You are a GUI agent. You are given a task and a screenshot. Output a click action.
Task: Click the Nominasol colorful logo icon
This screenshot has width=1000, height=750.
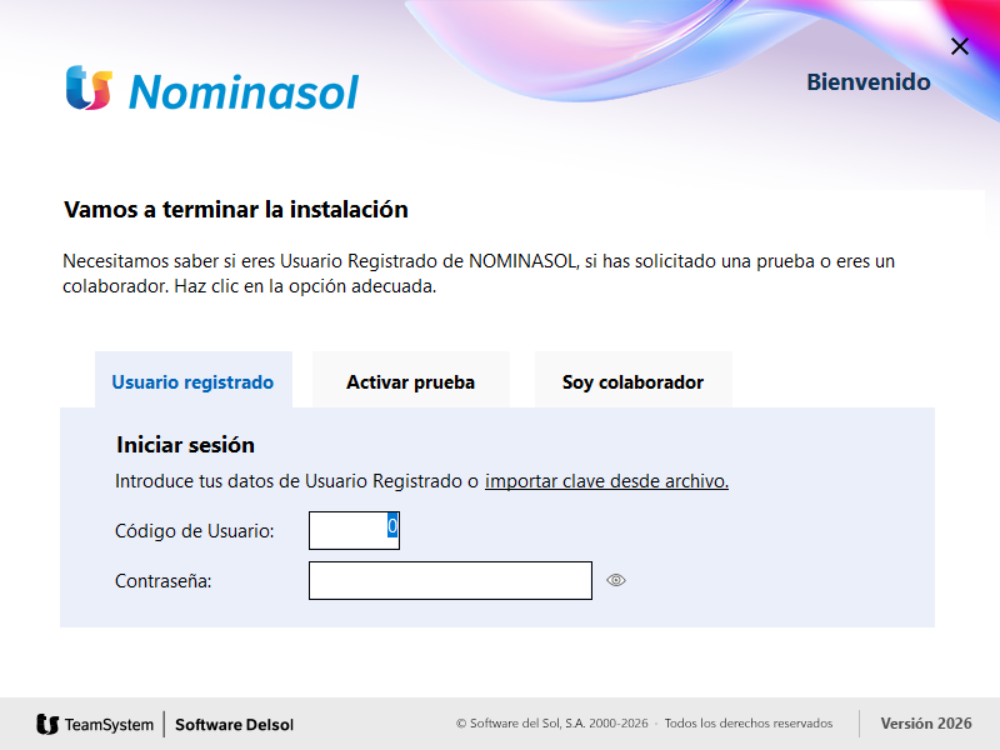(x=89, y=88)
